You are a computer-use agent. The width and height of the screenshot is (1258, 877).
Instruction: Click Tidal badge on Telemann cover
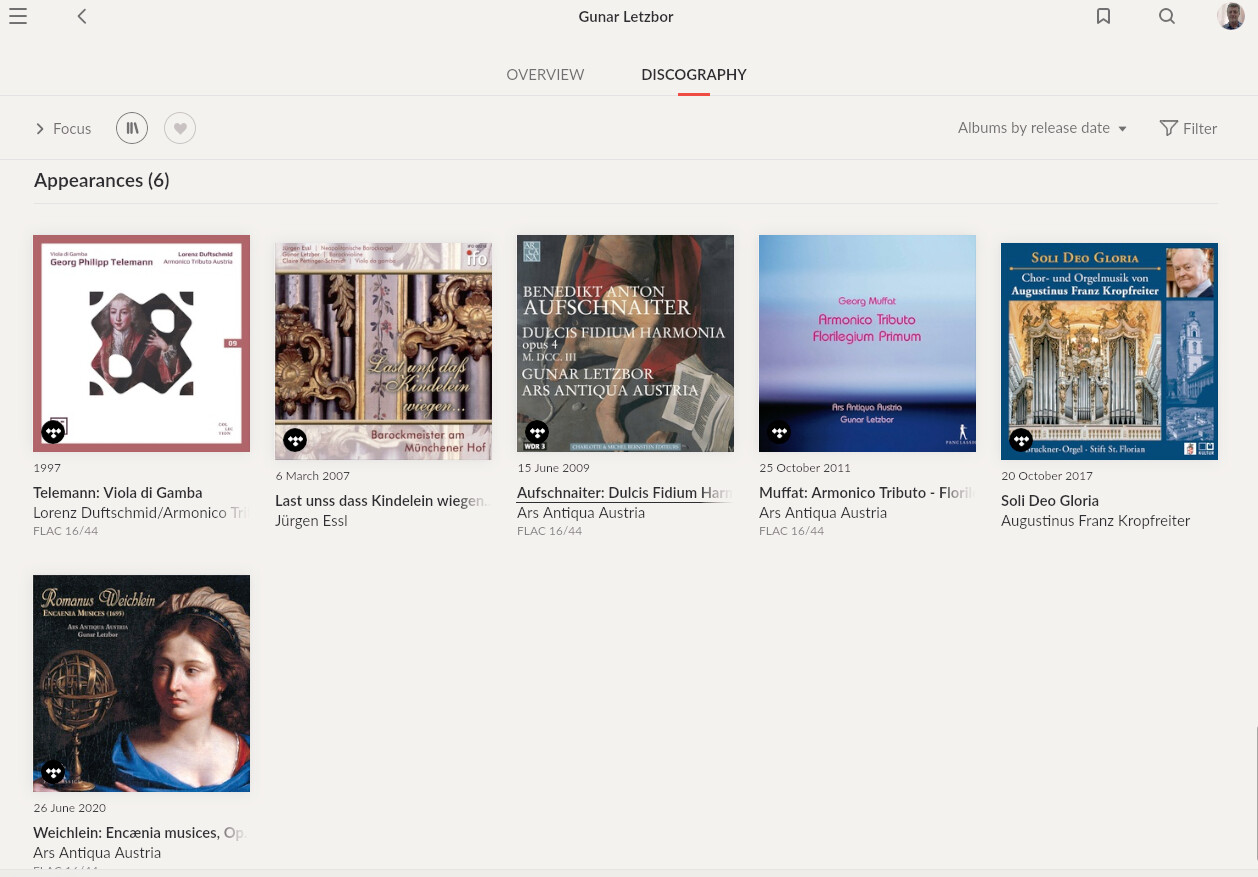53,432
